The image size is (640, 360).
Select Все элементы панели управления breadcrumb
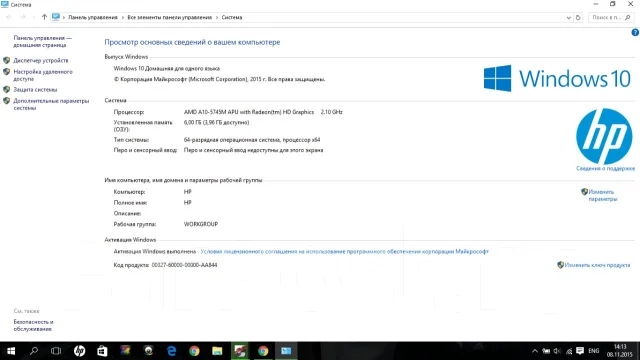(169, 18)
